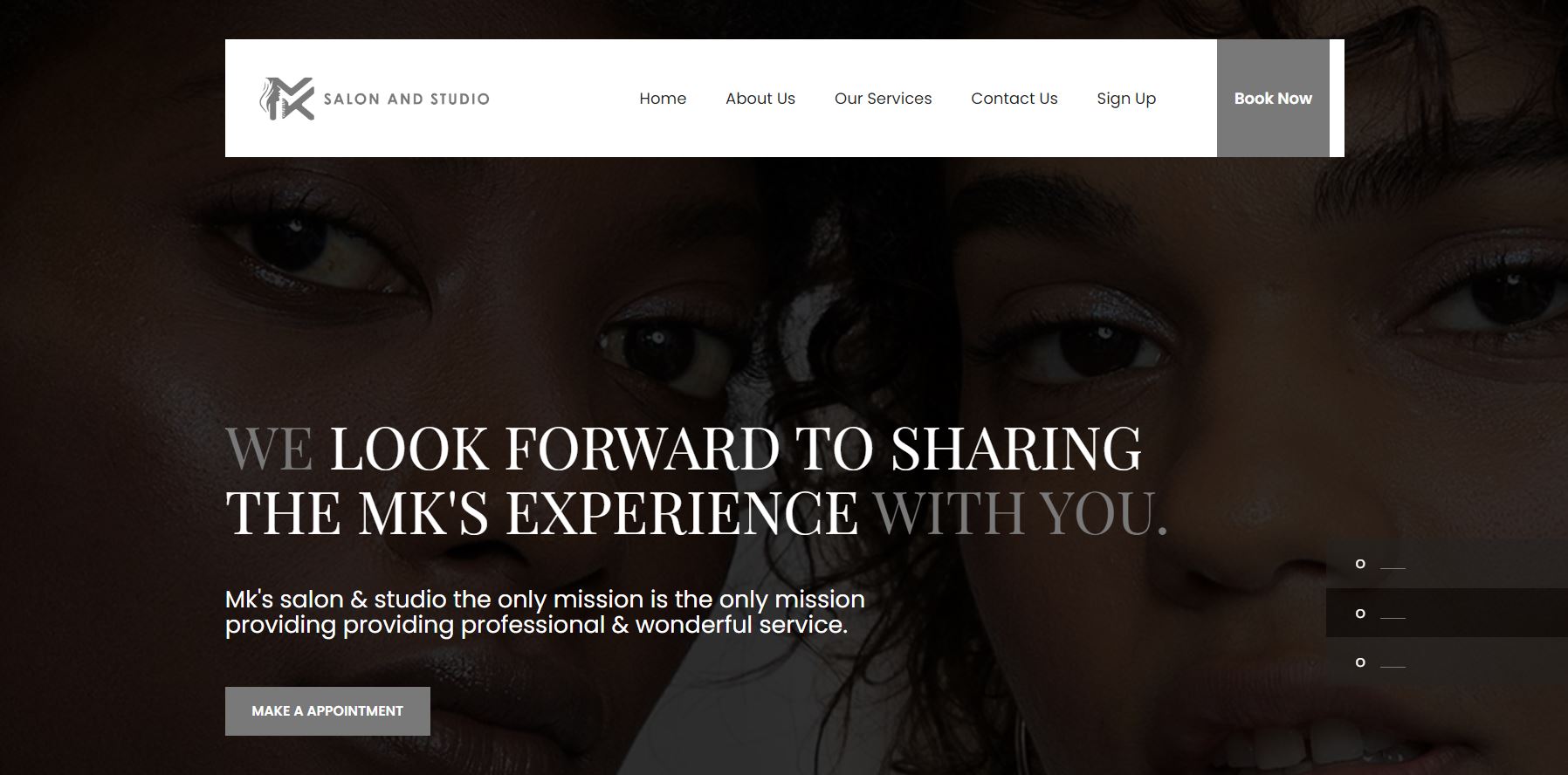Click the white strip right of Book Now

(1337, 99)
